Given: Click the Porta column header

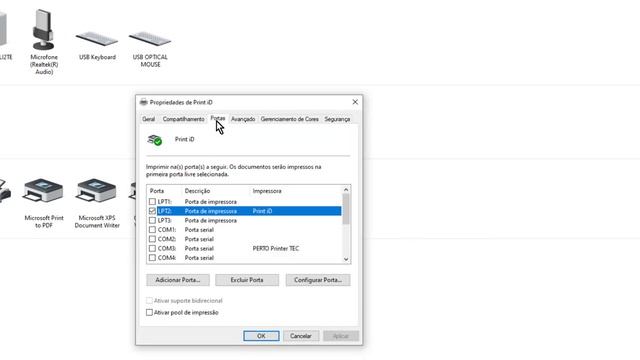Looking at the screenshot, I should (157, 191).
